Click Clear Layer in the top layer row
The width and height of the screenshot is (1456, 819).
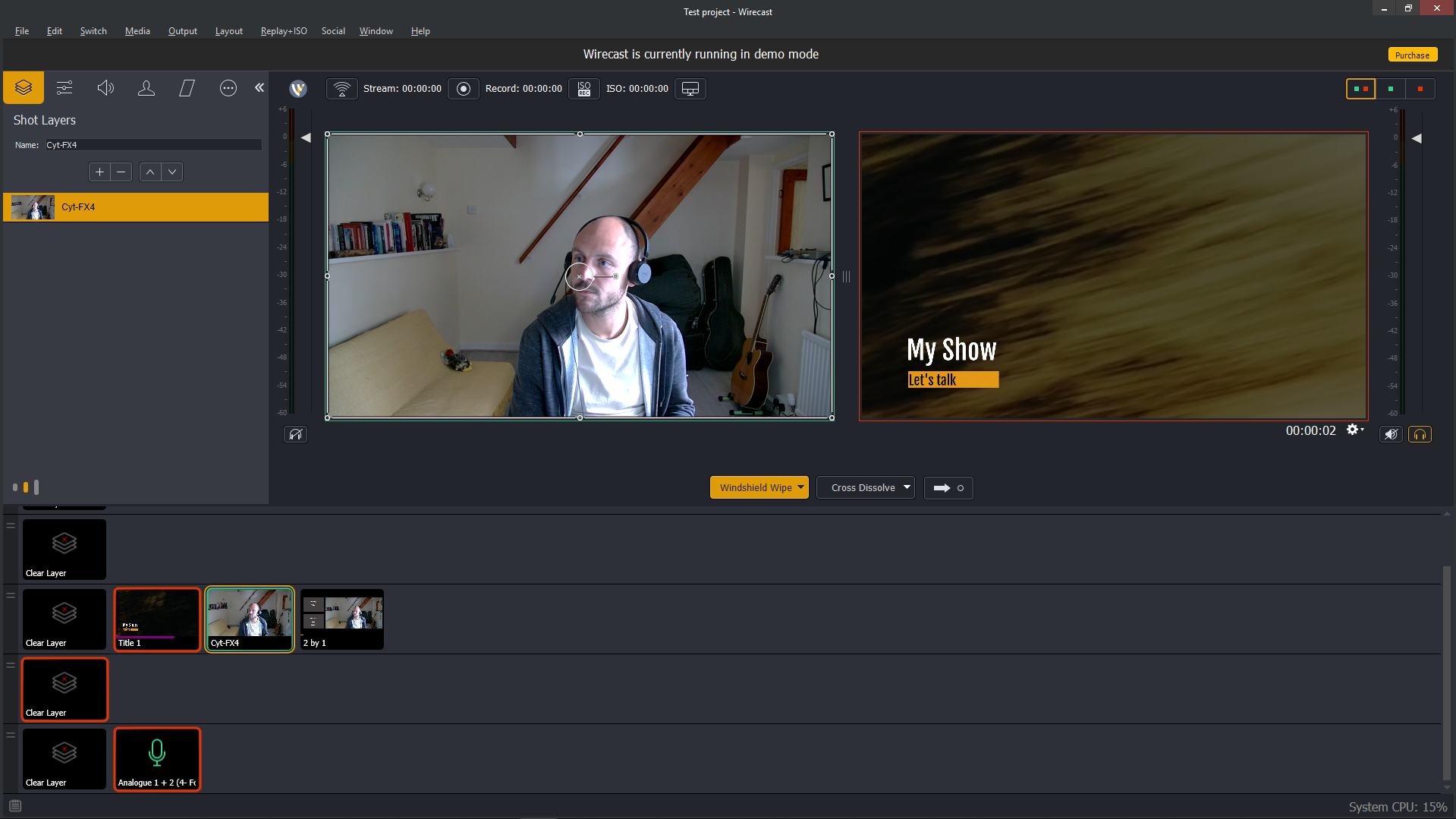pyautogui.click(x=64, y=550)
